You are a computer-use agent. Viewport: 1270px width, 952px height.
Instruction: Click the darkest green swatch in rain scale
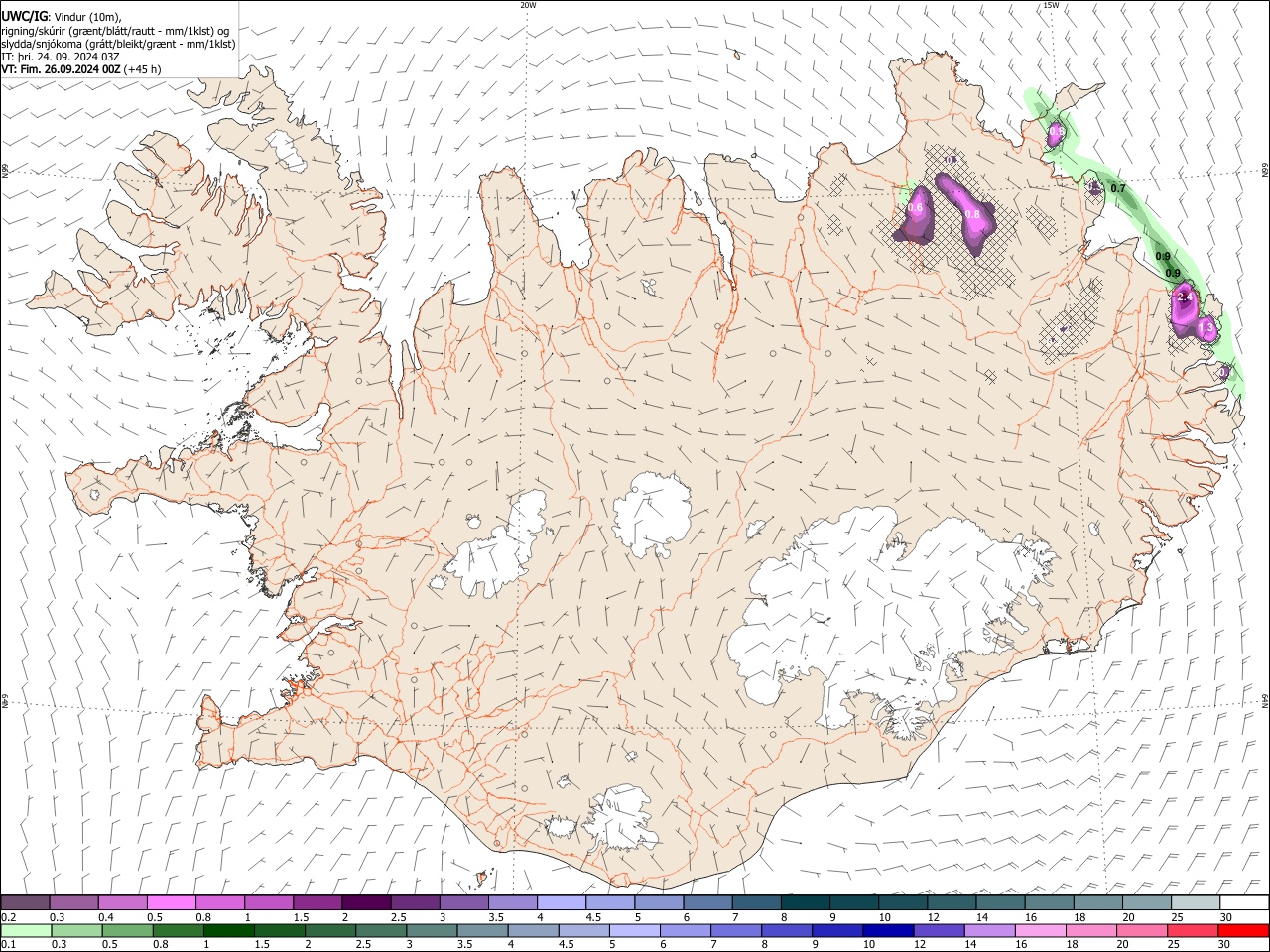click(229, 931)
